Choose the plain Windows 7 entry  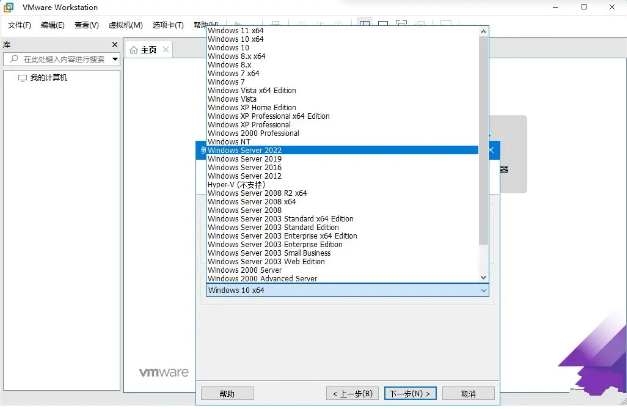(x=342, y=82)
